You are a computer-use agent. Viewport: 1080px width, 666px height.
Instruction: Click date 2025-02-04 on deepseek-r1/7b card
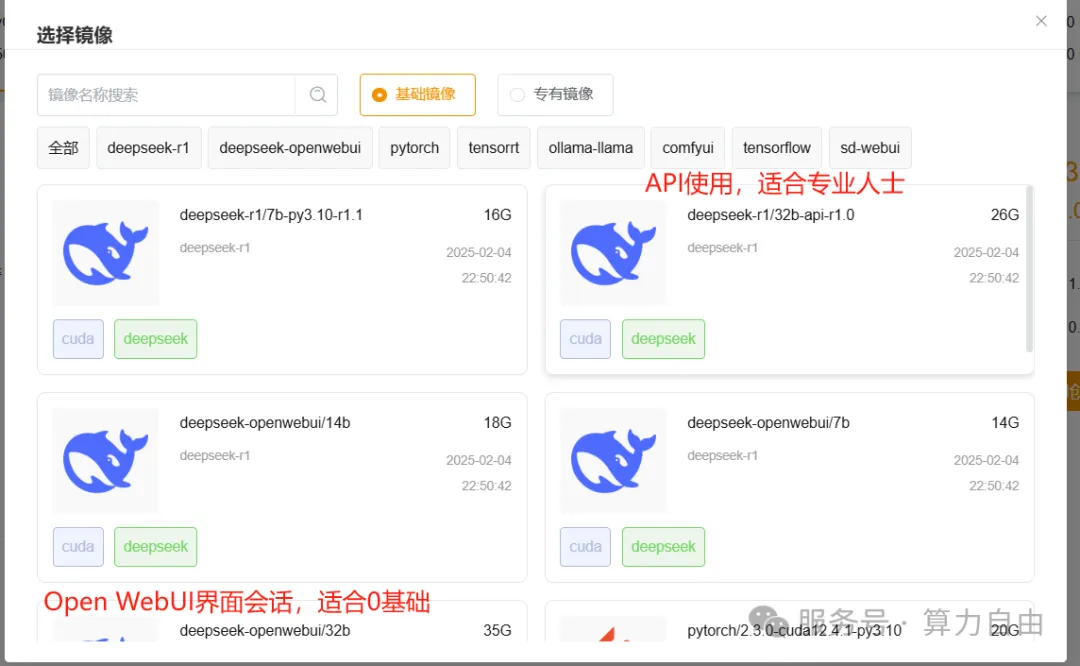479,253
